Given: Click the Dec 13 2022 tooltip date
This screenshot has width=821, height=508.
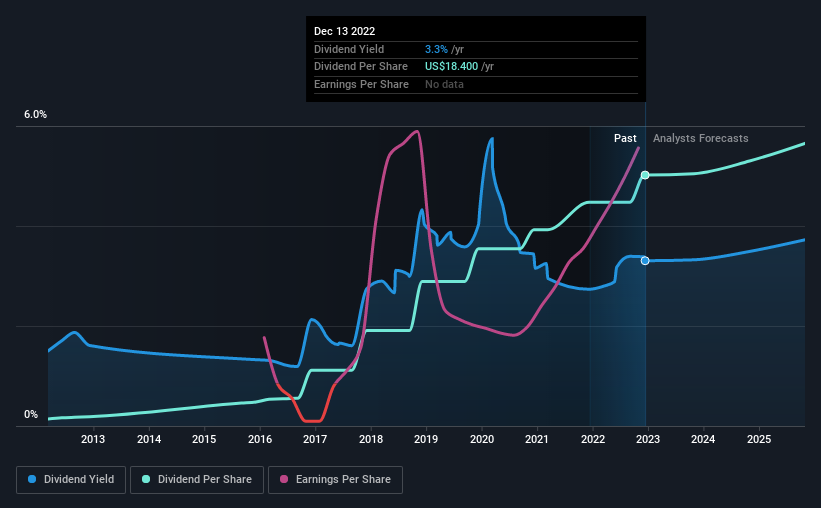Looking at the screenshot, I should tap(345, 31).
